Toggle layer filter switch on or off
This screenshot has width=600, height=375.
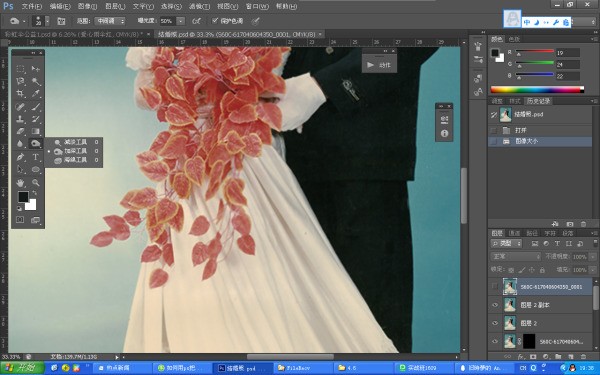click(x=595, y=243)
